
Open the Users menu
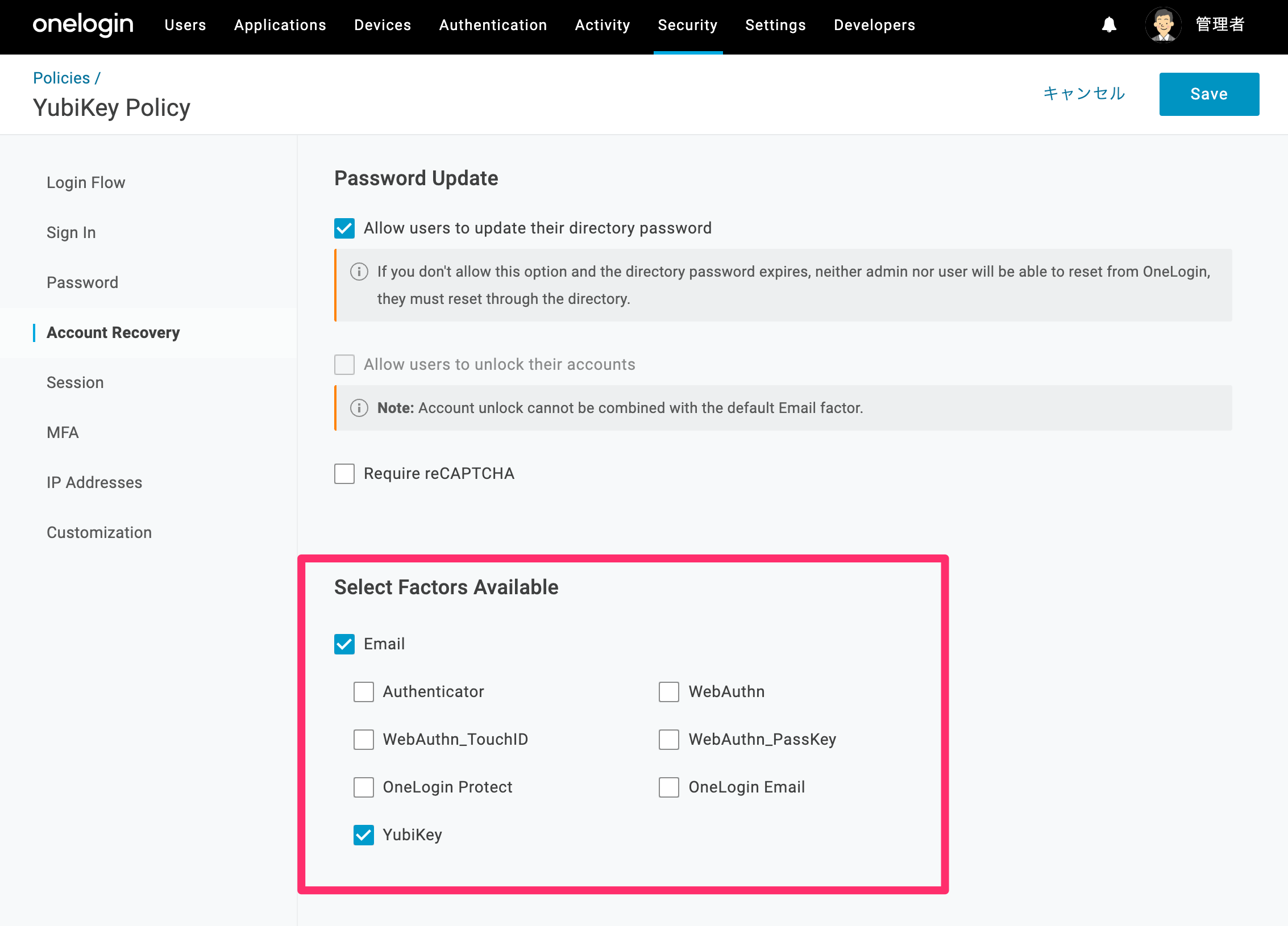pos(185,25)
